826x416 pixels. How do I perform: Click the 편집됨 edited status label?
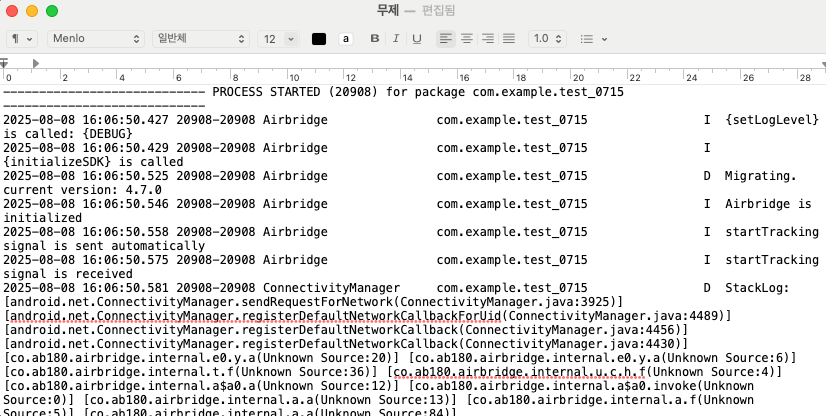click(439, 11)
